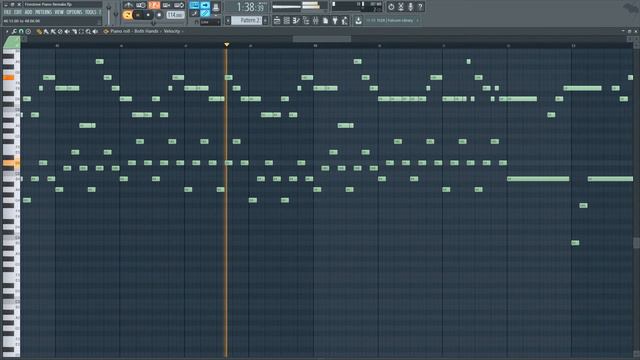This screenshot has width=640, height=360.
Task: Adjust the master pitch slider
Action: pos(116,13)
